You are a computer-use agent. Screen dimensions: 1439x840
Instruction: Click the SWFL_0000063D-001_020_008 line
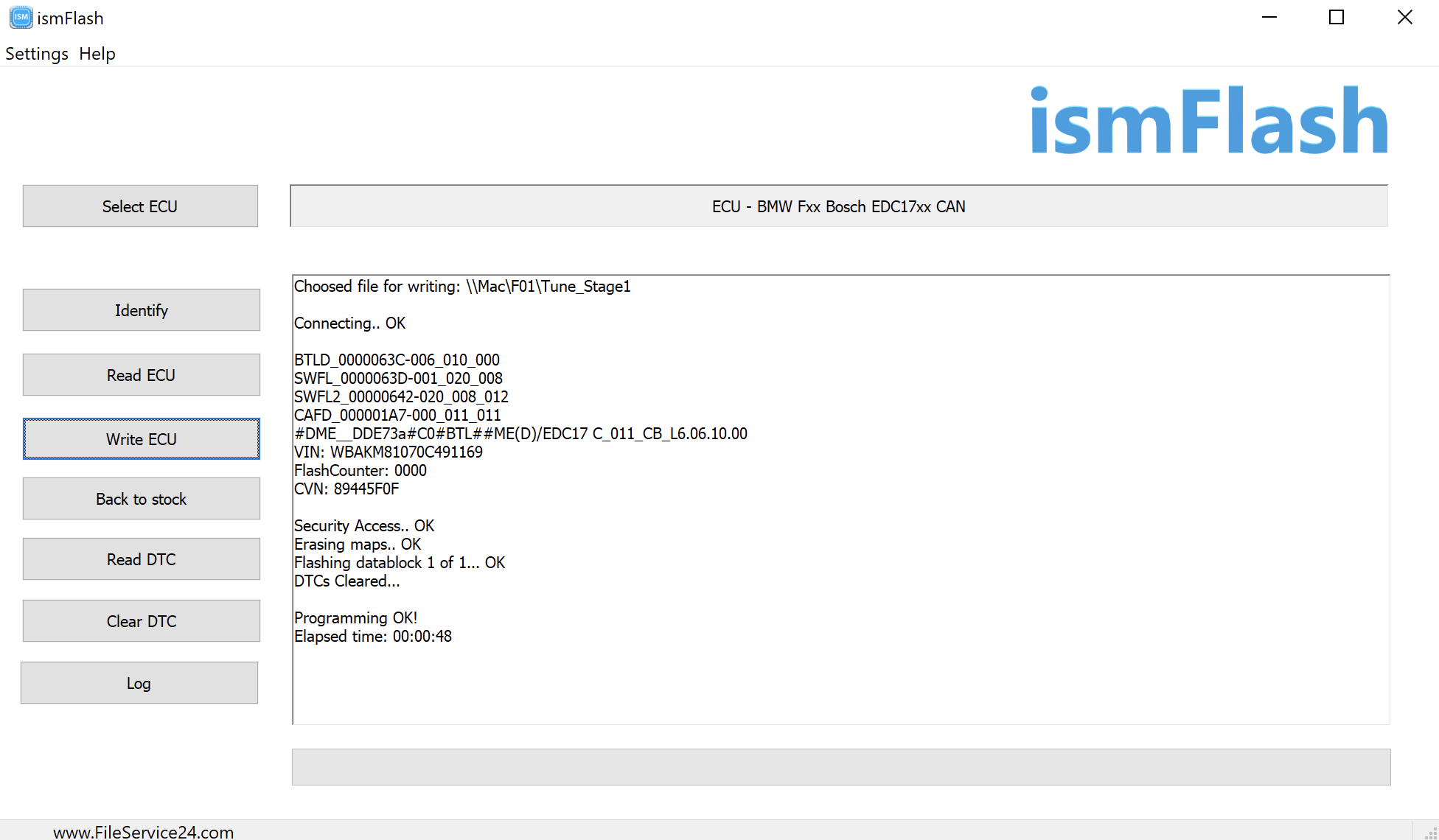pos(398,379)
